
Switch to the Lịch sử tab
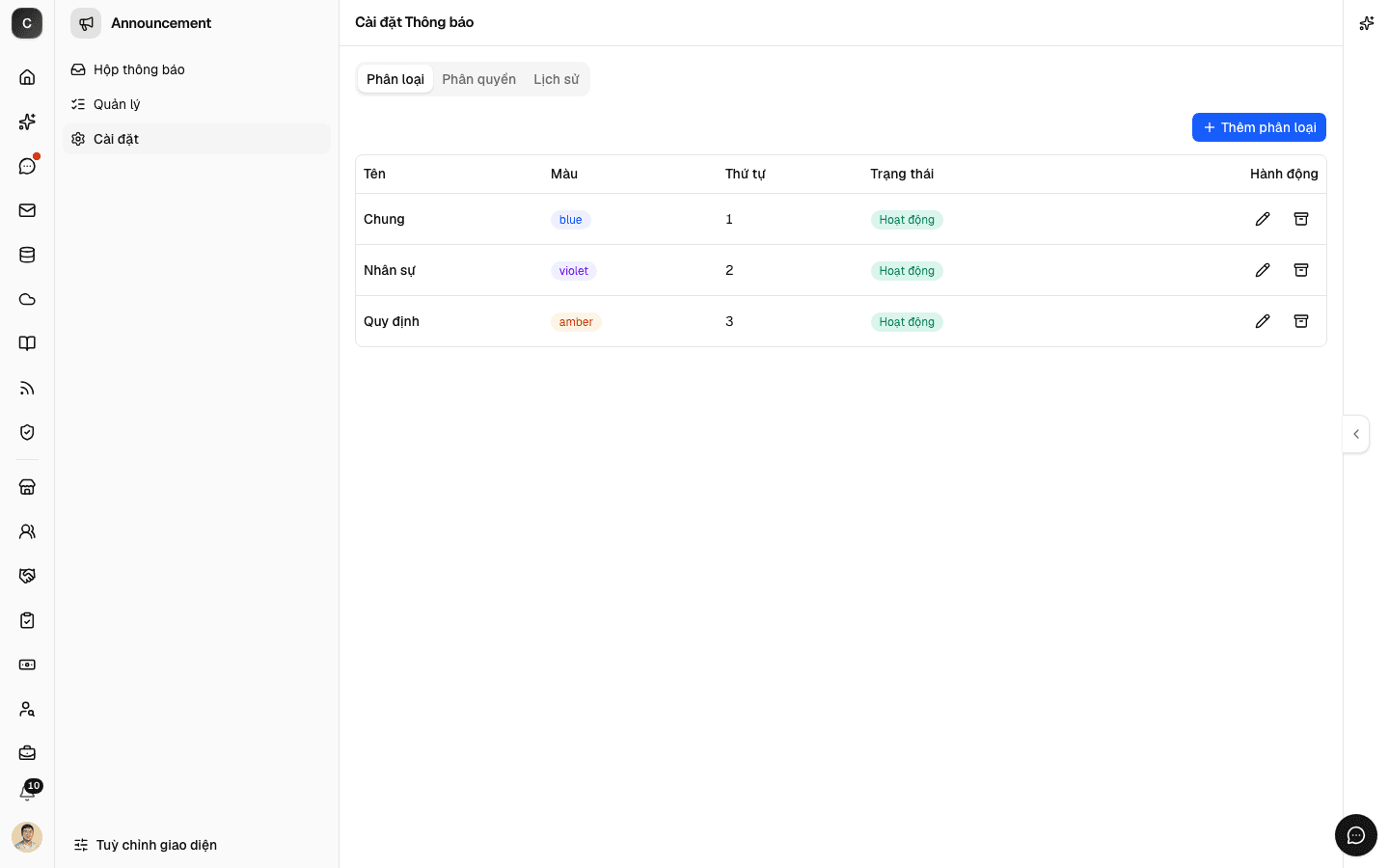click(557, 79)
